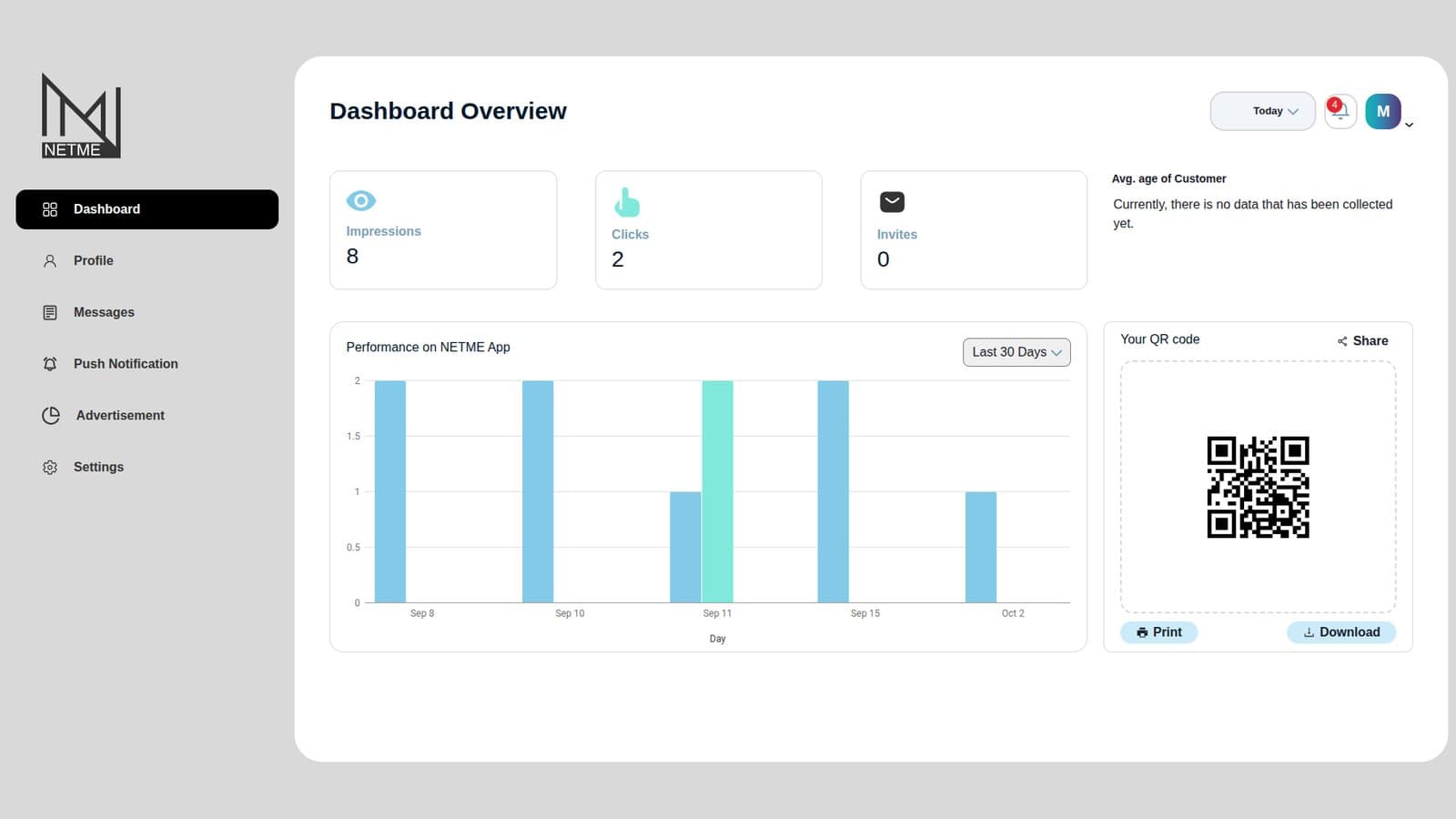Click the Clicks pointing hand icon
The height and width of the screenshot is (819, 1456).
626,202
